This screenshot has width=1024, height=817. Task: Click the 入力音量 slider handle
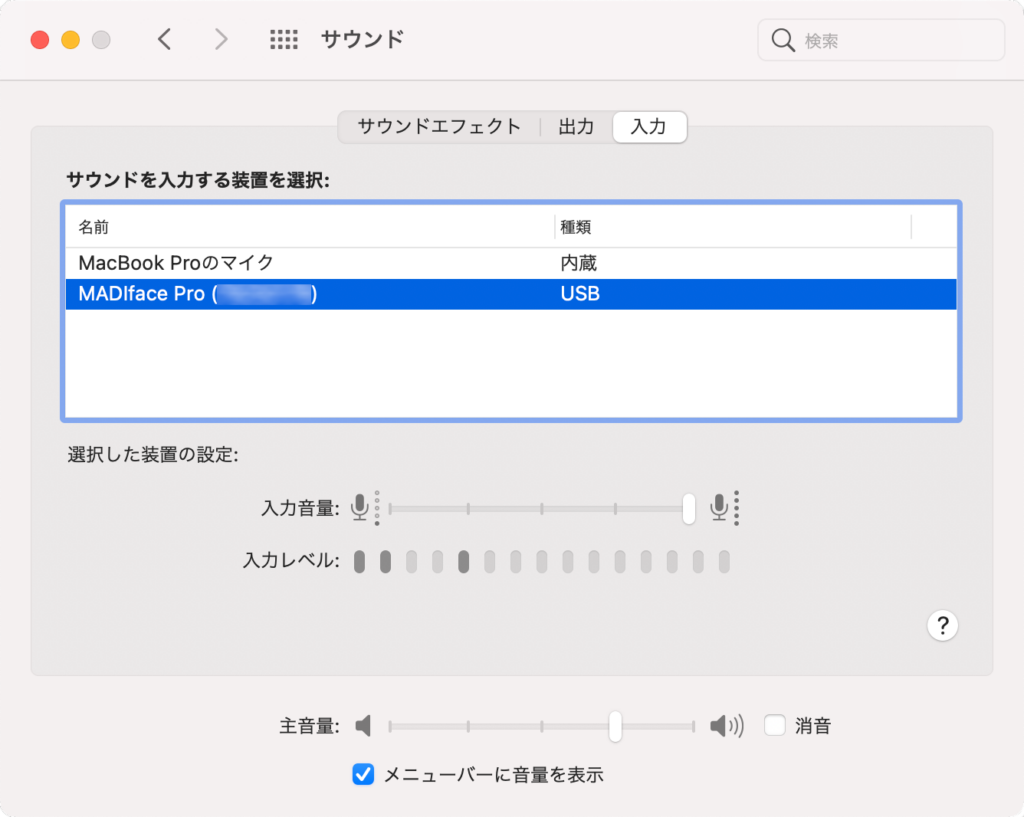(x=687, y=508)
